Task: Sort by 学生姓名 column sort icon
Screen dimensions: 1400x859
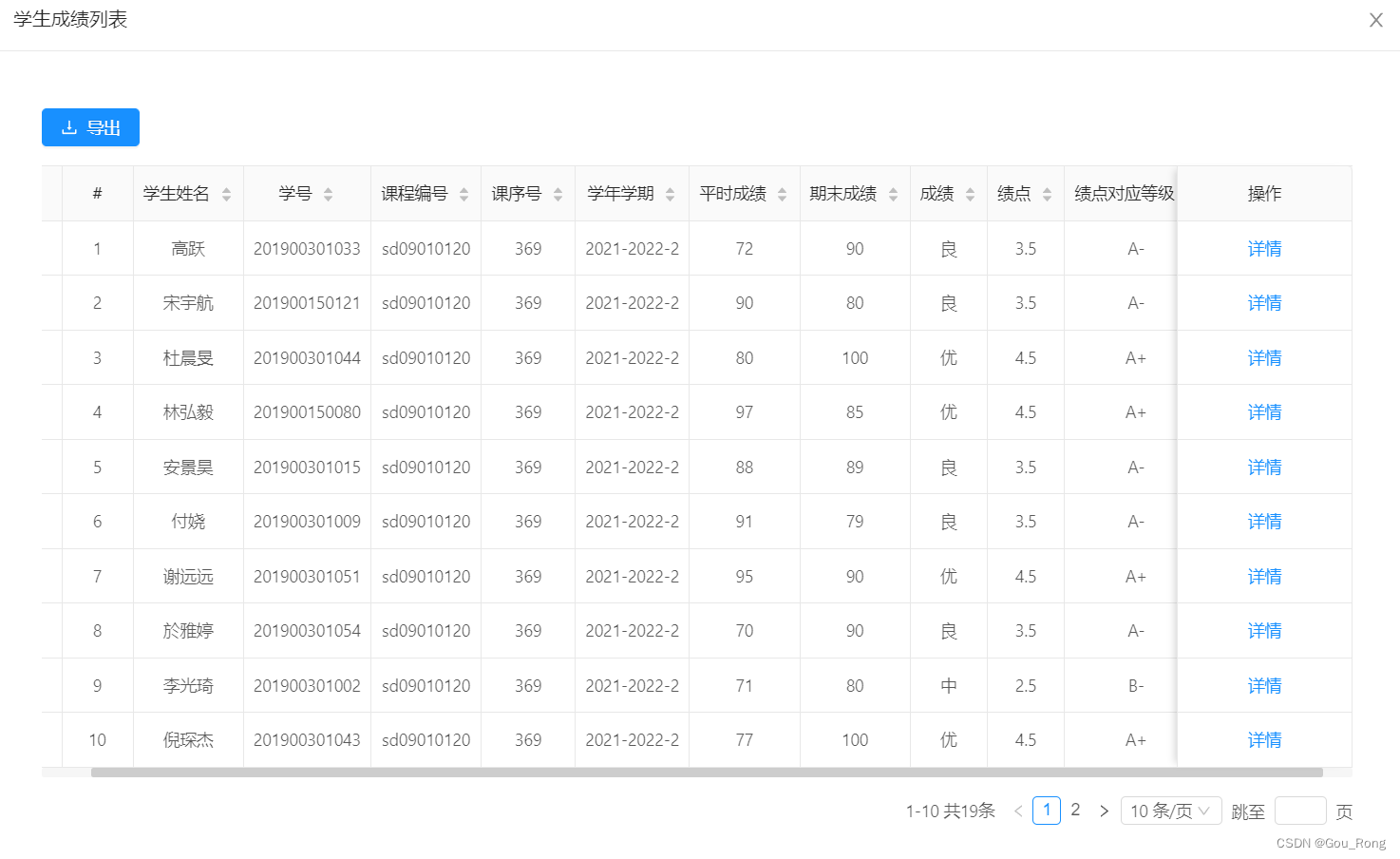Action: (x=226, y=194)
